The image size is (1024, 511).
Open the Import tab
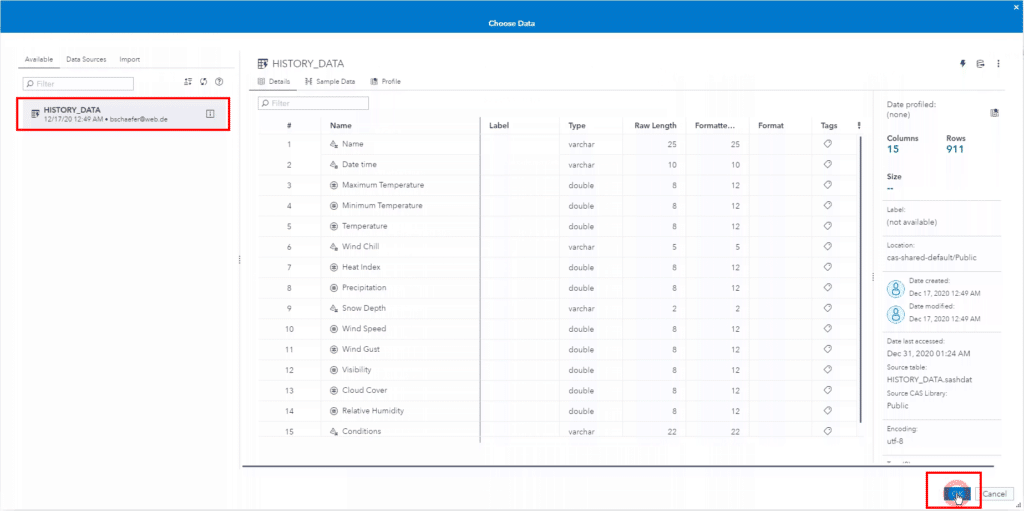point(129,60)
